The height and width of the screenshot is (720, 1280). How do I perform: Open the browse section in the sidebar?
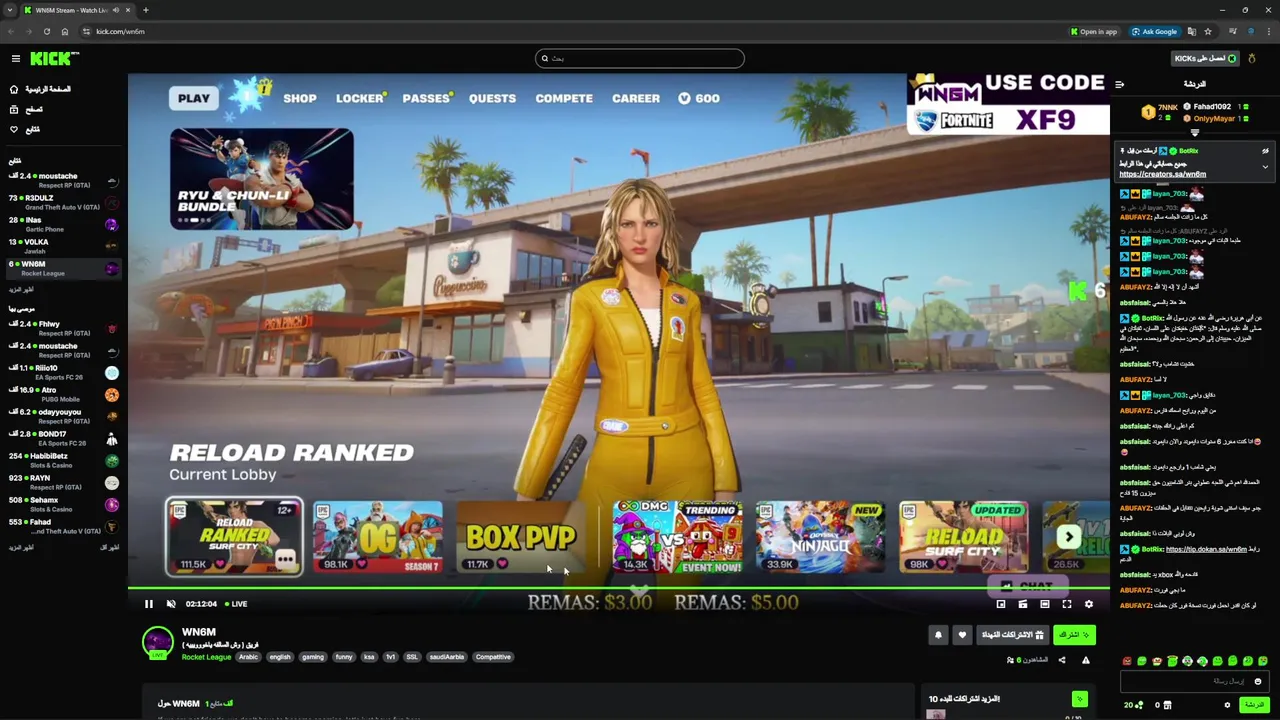[x=26, y=109]
